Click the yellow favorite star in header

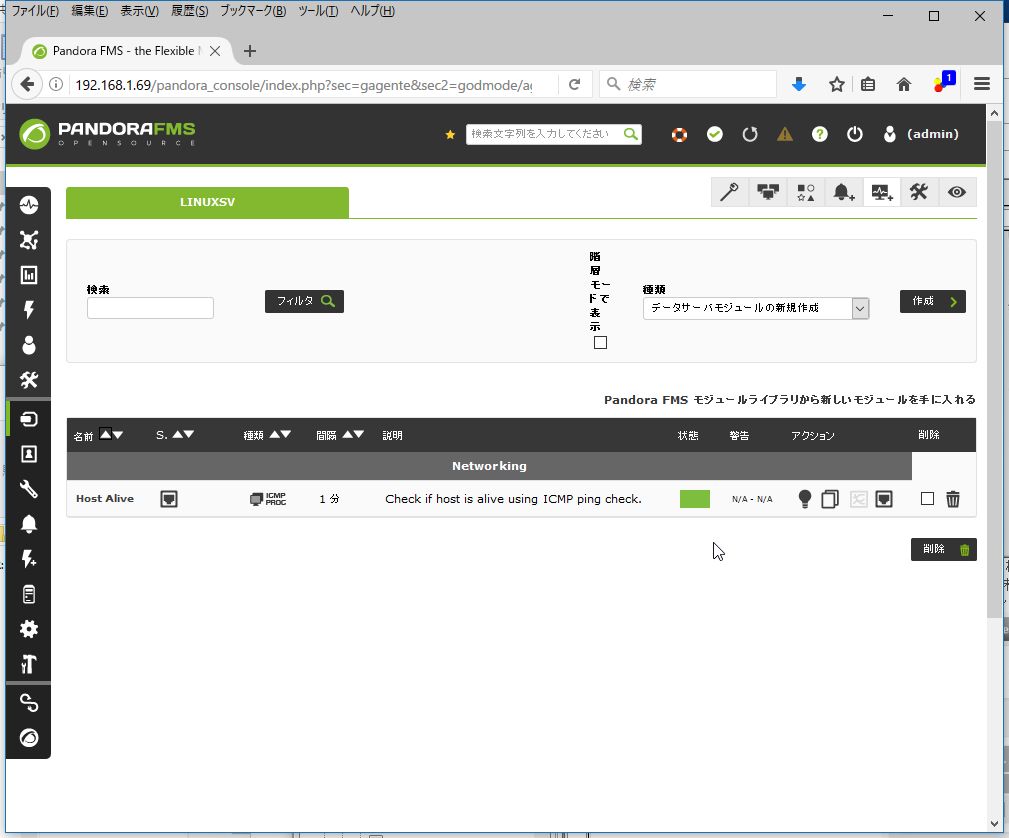[x=450, y=135]
